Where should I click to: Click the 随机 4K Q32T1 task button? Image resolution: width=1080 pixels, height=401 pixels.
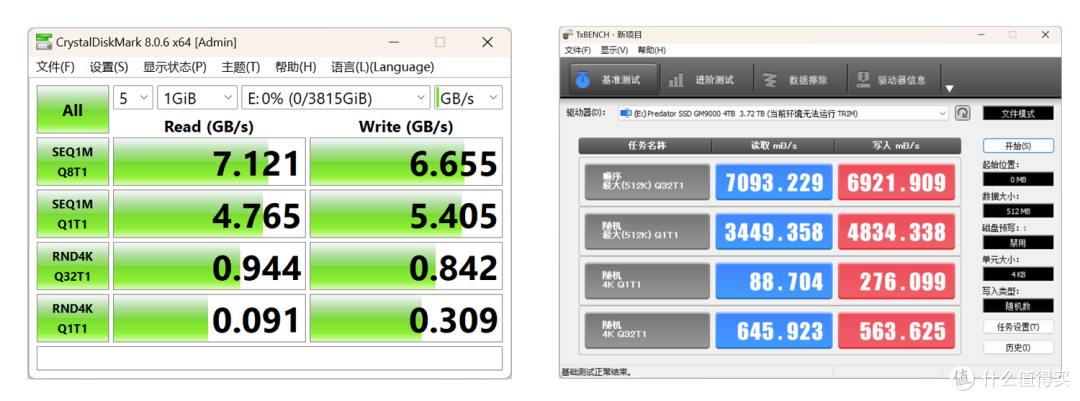(647, 331)
